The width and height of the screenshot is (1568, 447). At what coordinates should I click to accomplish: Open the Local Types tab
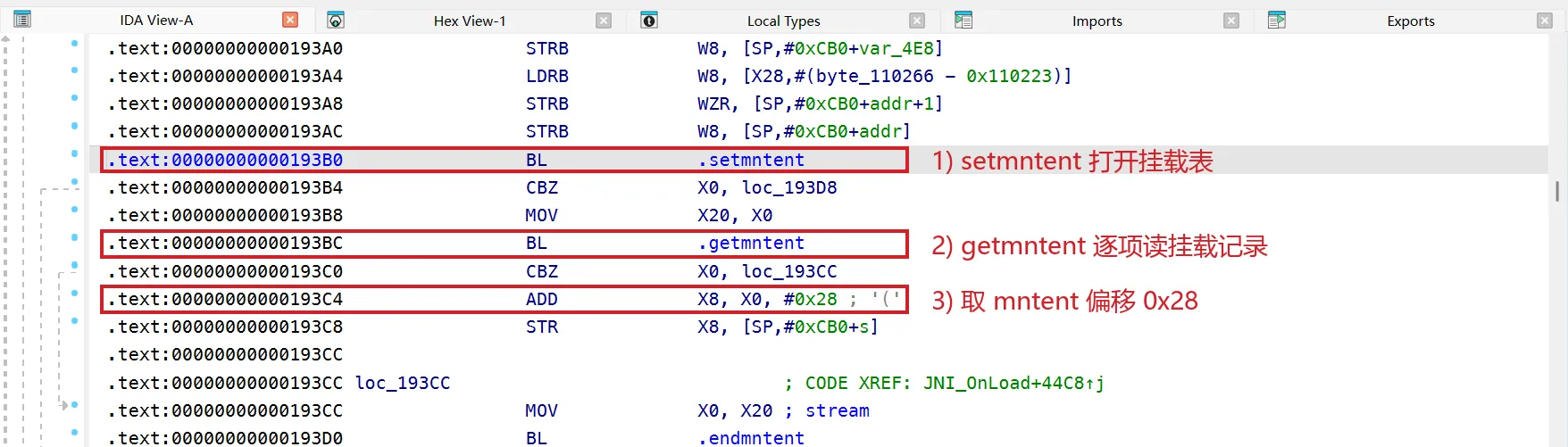point(783,21)
